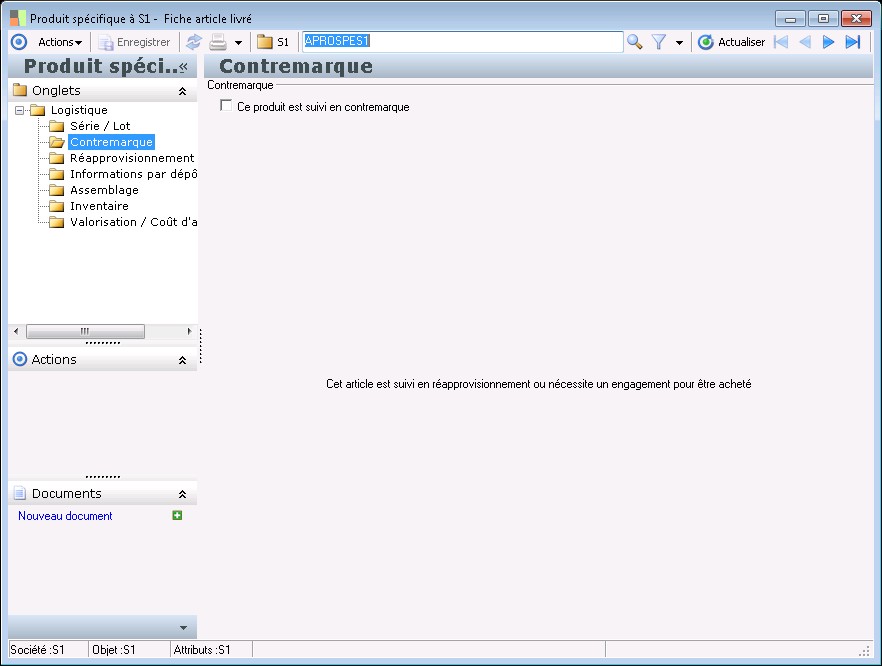This screenshot has height=666, width=882.
Task: Open the Actions menu in the toolbar
Action: [x=60, y=42]
